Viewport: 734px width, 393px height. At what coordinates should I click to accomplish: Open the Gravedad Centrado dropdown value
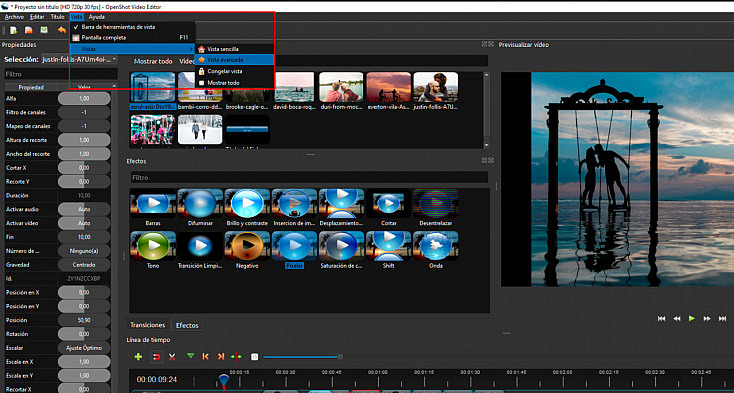(x=84, y=265)
